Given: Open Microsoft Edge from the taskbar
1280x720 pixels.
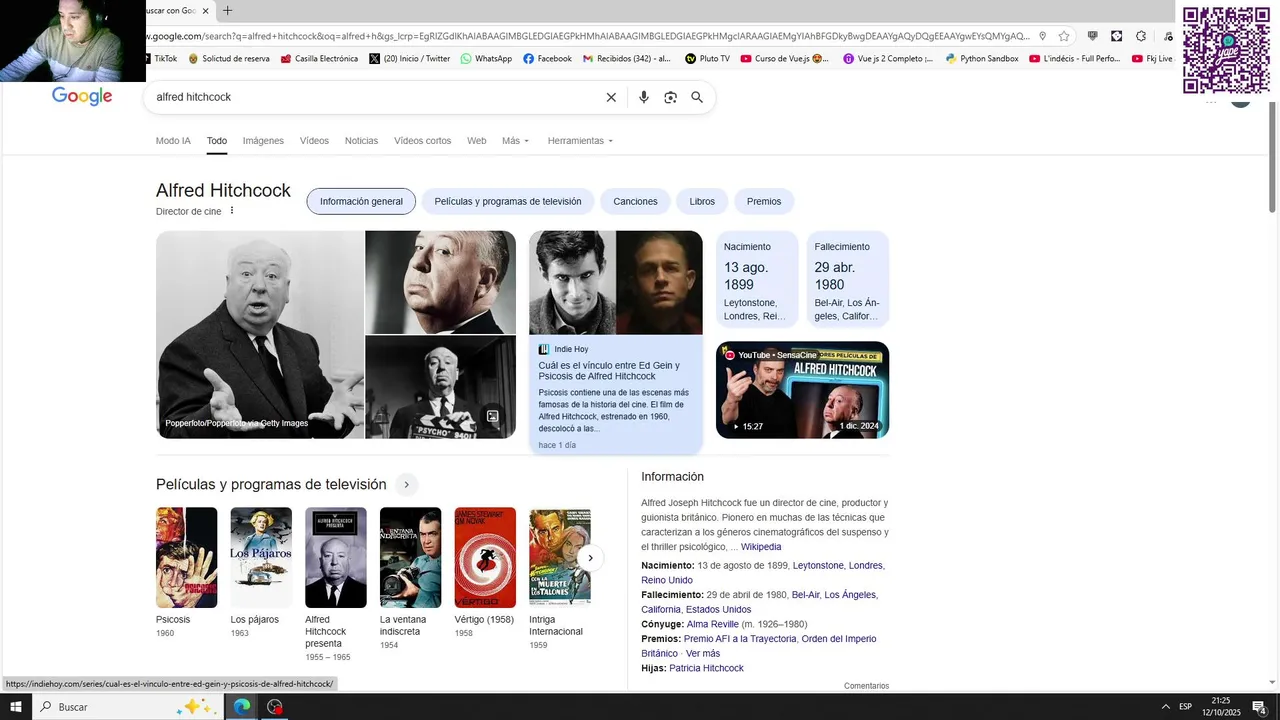Looking at the screenshot, I should [242, 707].
